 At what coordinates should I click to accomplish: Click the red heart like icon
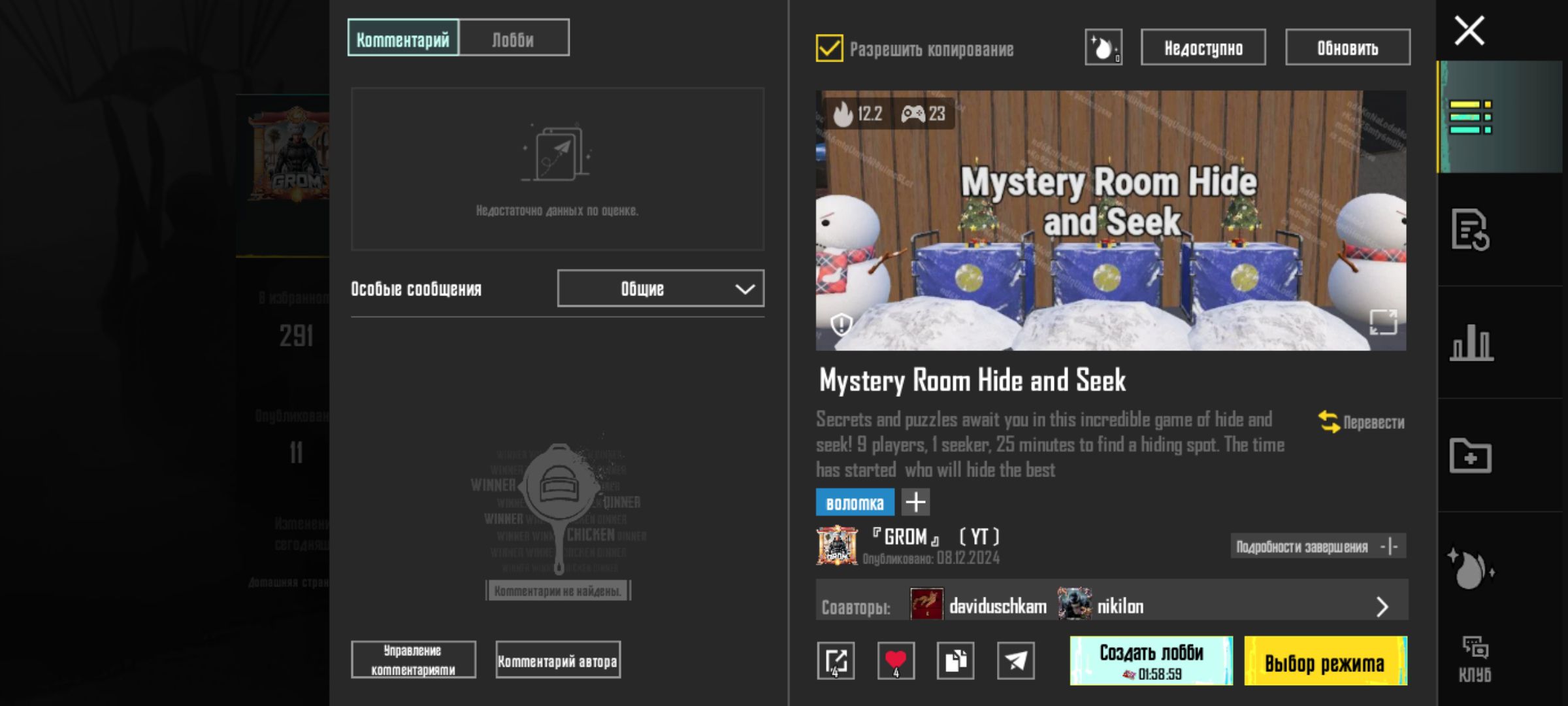896,660
